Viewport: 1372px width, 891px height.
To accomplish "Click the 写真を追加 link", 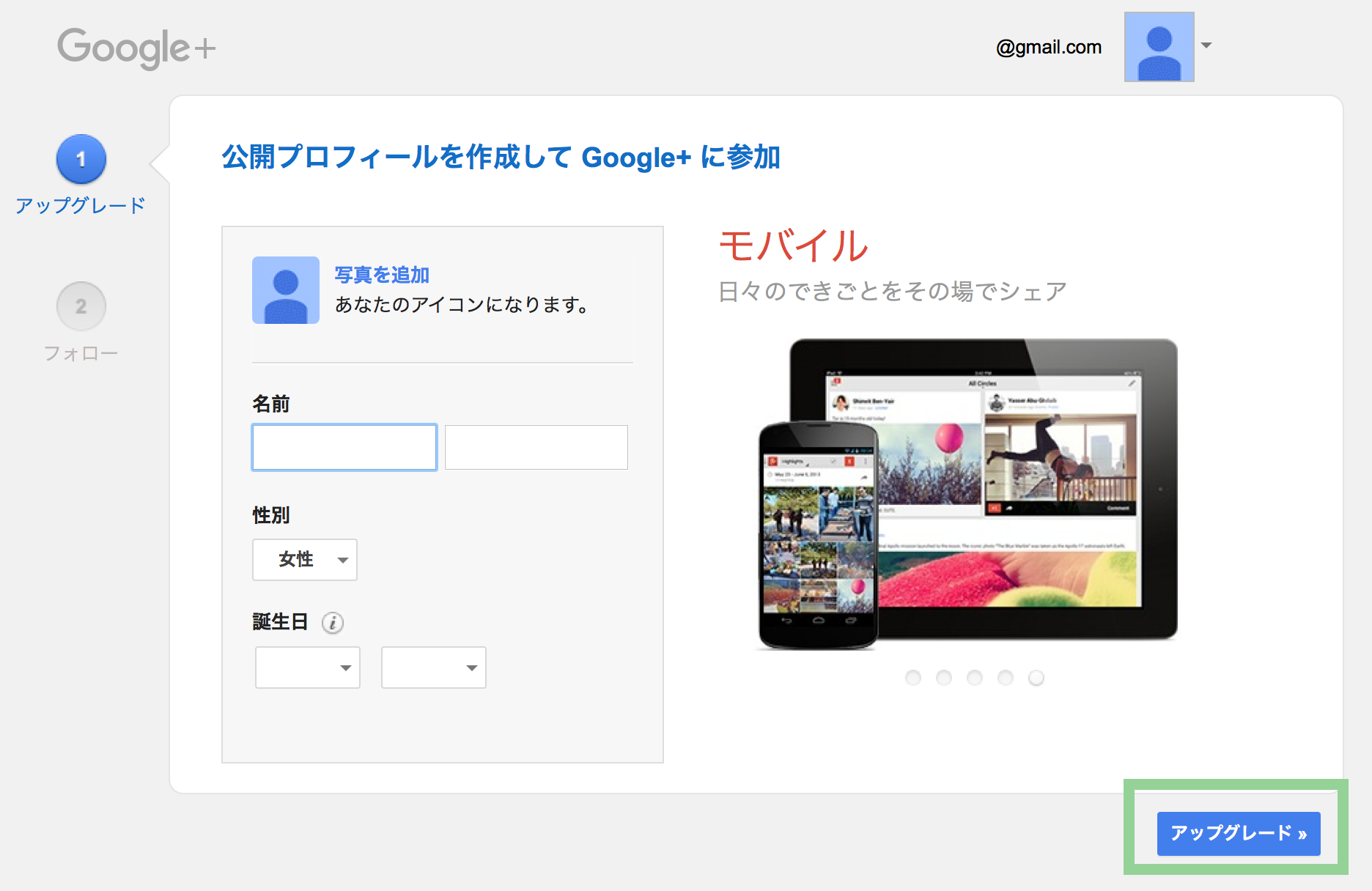I will [x=382, y=275].
